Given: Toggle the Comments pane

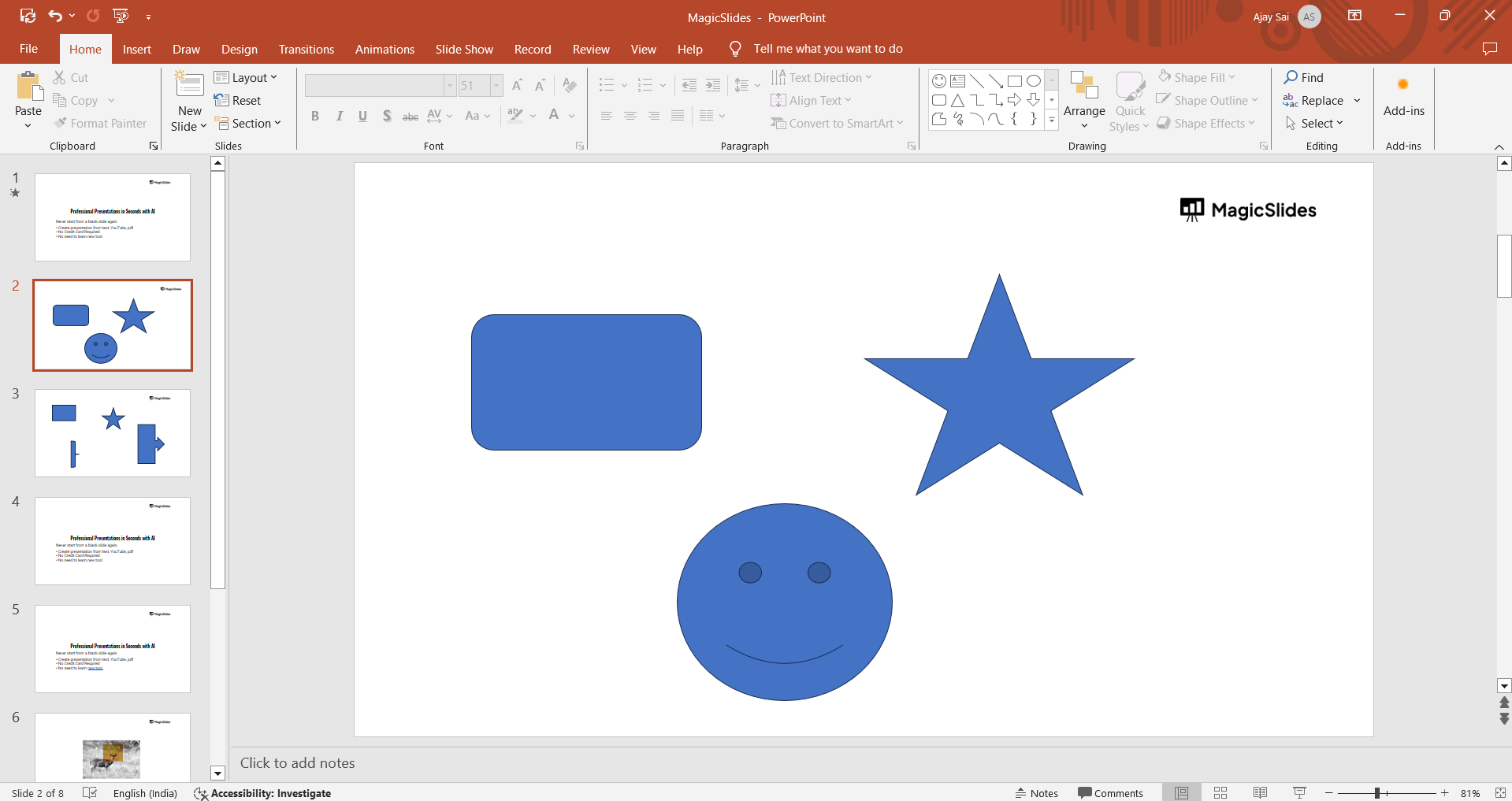Looking at the screenshot, I should 1110,793.
